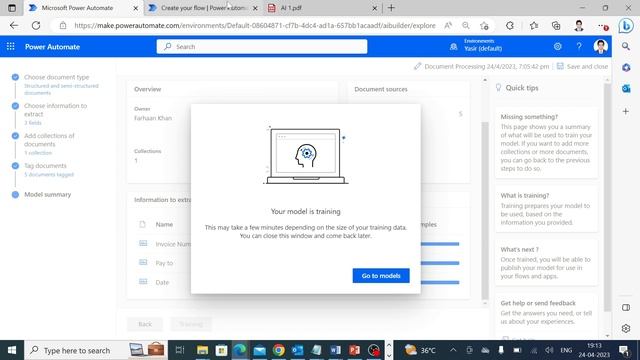Switch to AI 1.pdf browser tab
This screenshot has height=360, width=640.
coord(291,8)
